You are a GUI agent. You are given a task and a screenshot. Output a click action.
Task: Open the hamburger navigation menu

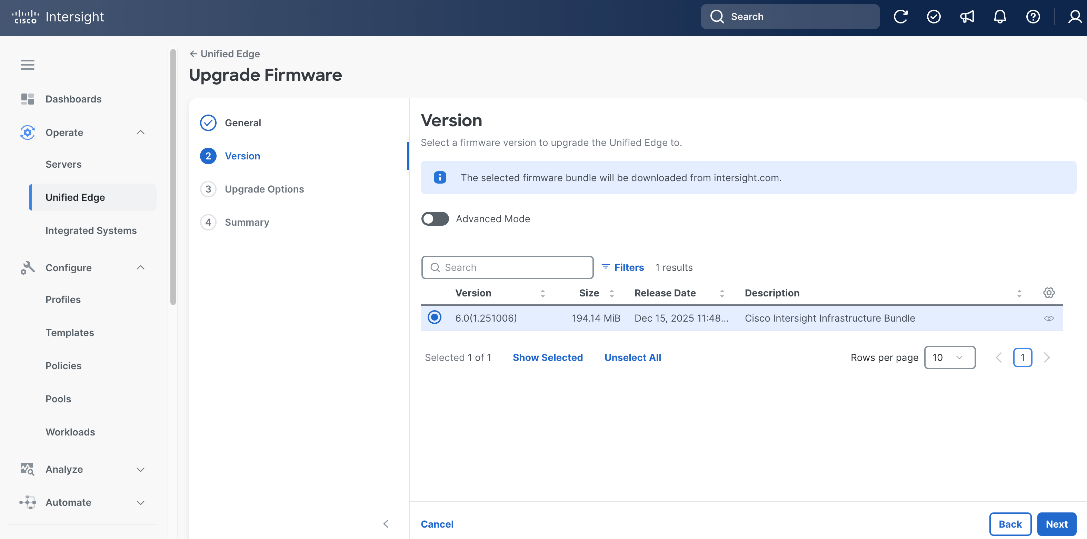[x=28, y=65]
